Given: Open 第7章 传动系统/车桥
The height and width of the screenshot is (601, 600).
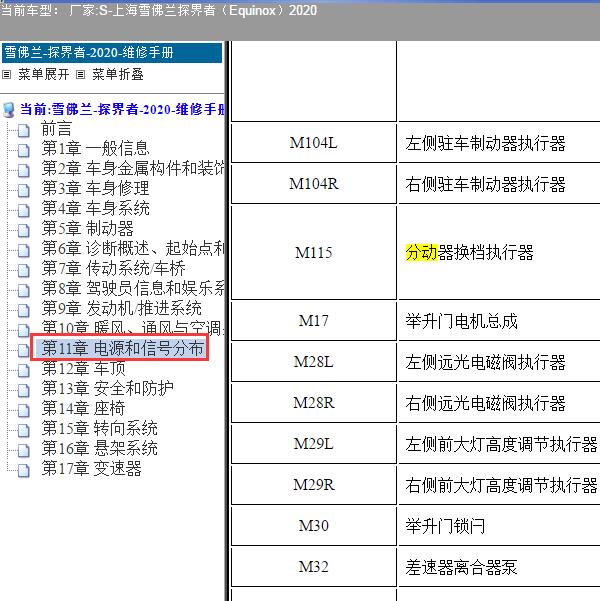Looking at the screenshot, I should 113,268.
